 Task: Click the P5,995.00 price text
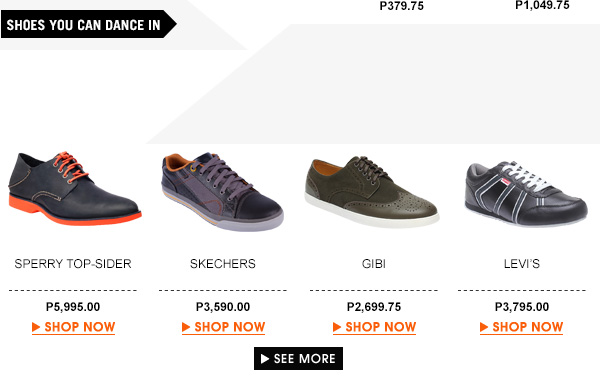click(73, 307)
